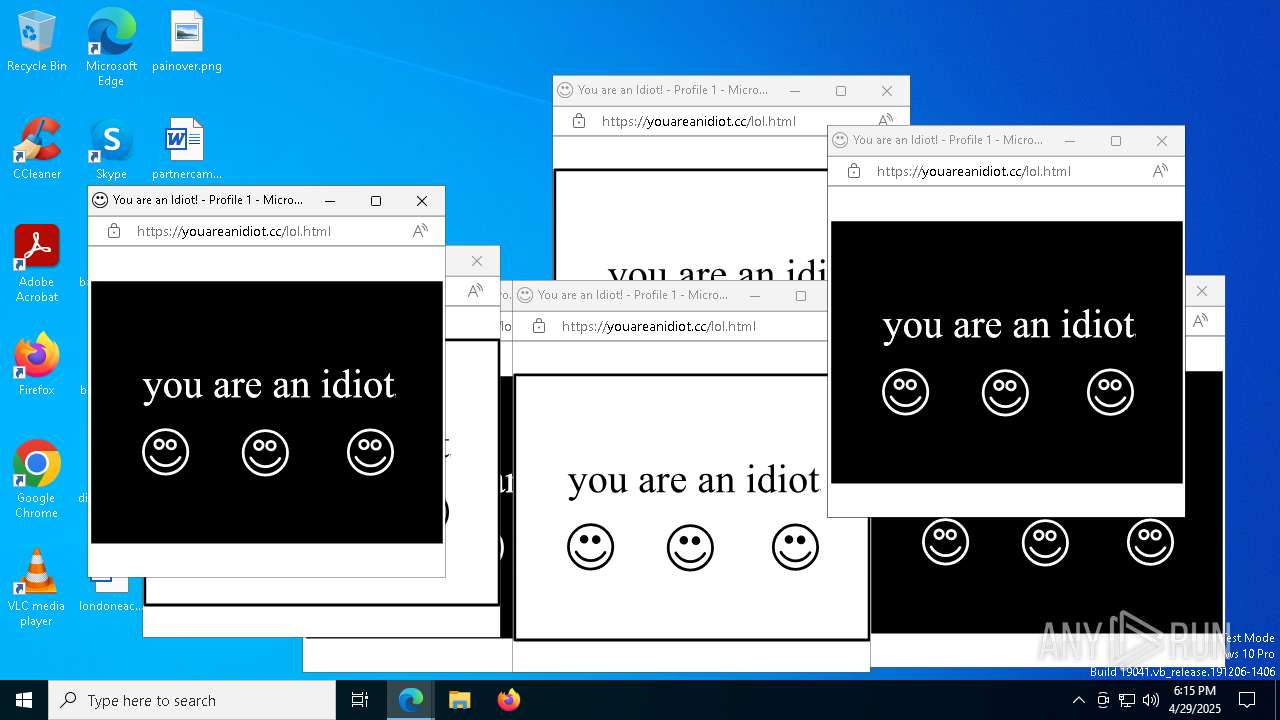Click the Read aloud icon in the front-left window

420,231
